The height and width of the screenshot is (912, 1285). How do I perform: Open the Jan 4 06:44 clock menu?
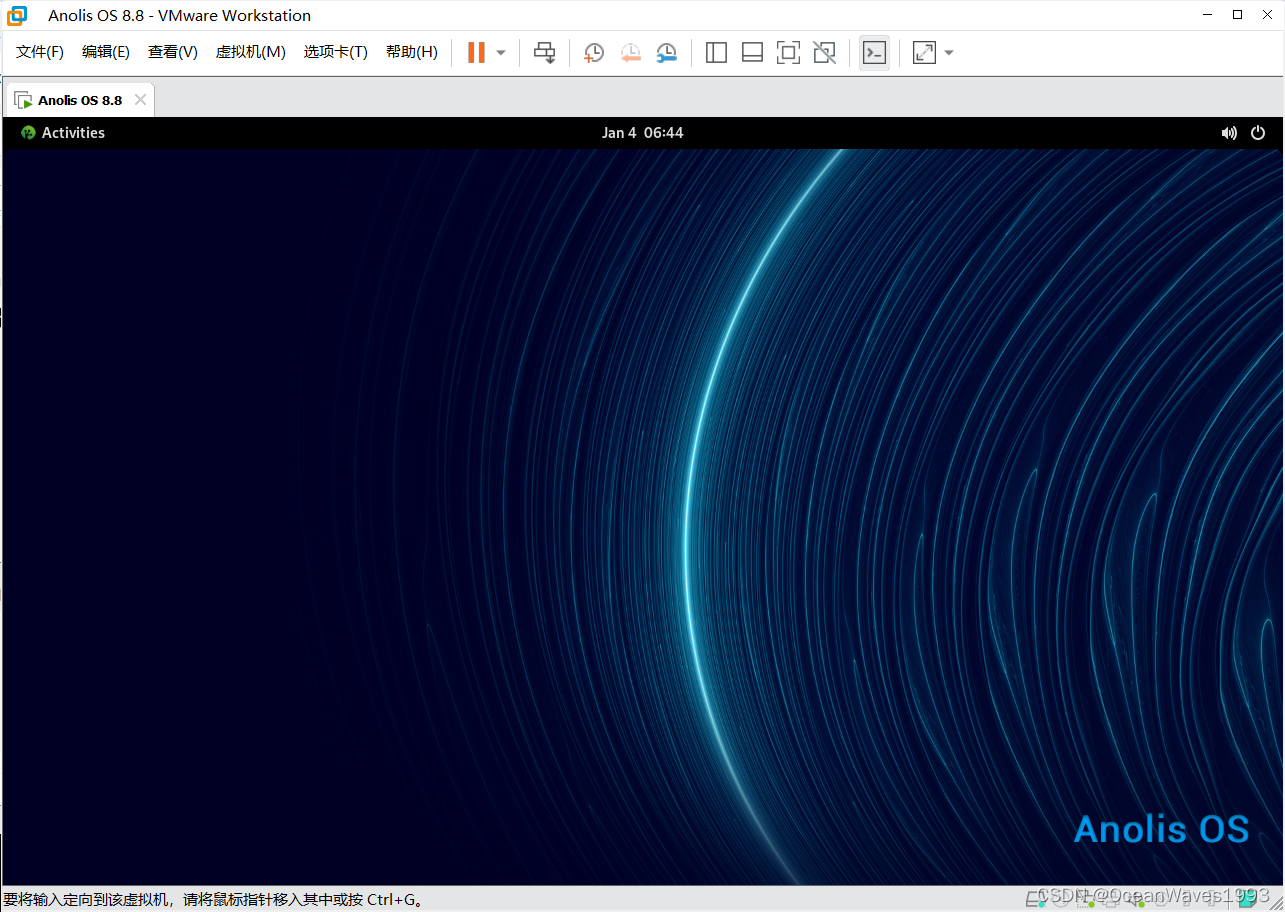point(643,132)
